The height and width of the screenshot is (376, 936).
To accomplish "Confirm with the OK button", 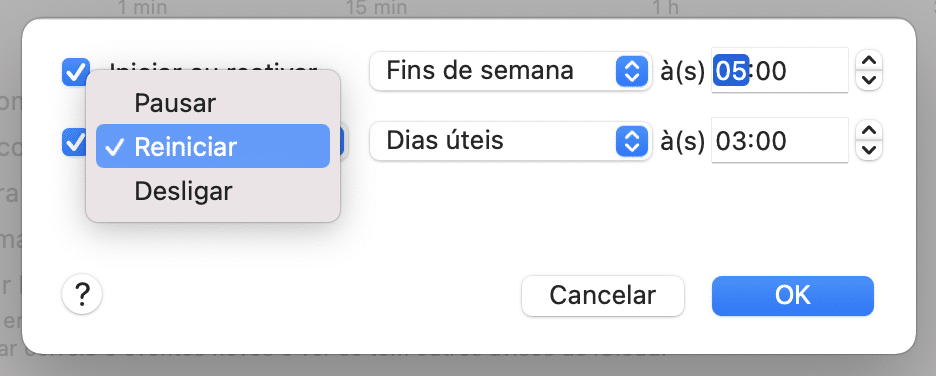I will pos(793,295).
